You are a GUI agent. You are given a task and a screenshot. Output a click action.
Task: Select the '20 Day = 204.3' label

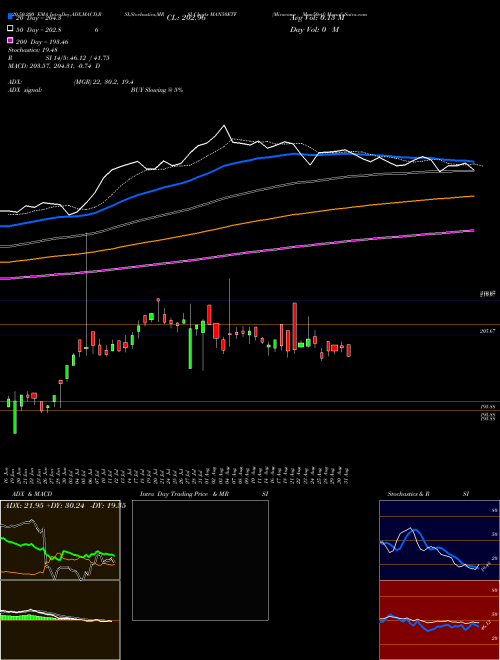pos(39,18)
